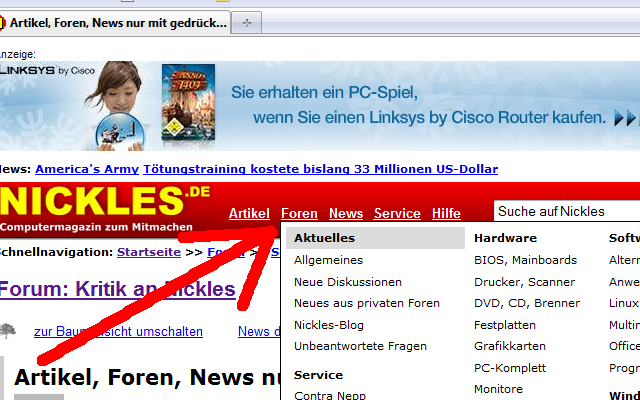Click the double-arrow icon on the Linksys banner

click(x=625, y=118)
